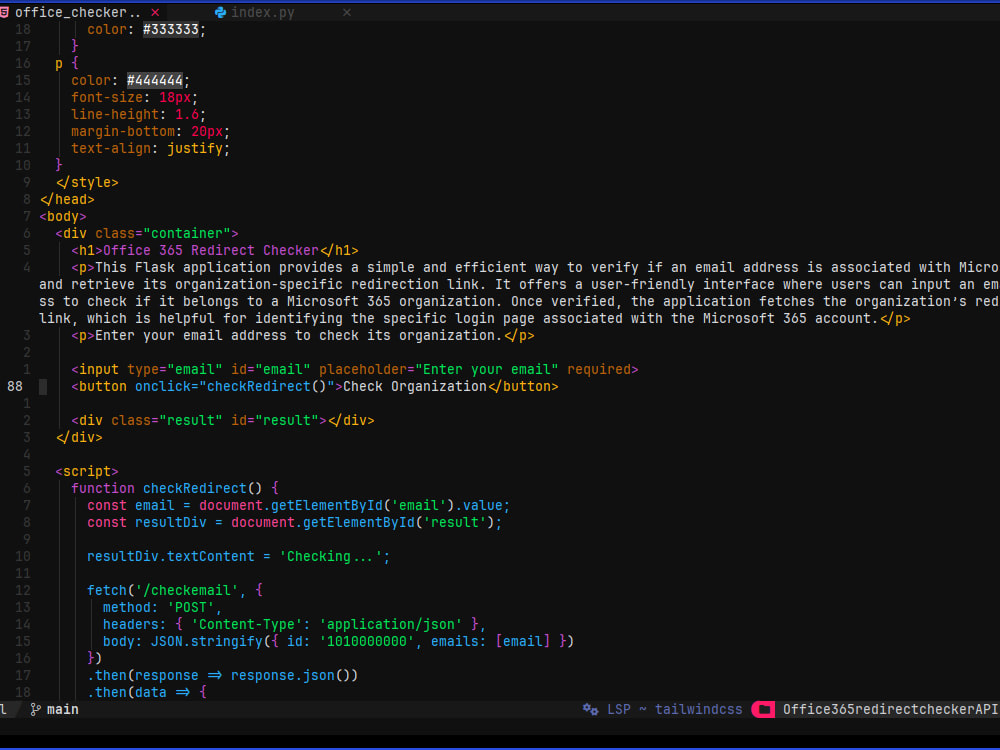Click the Python icon beside index.py

(x=221, y=12)
